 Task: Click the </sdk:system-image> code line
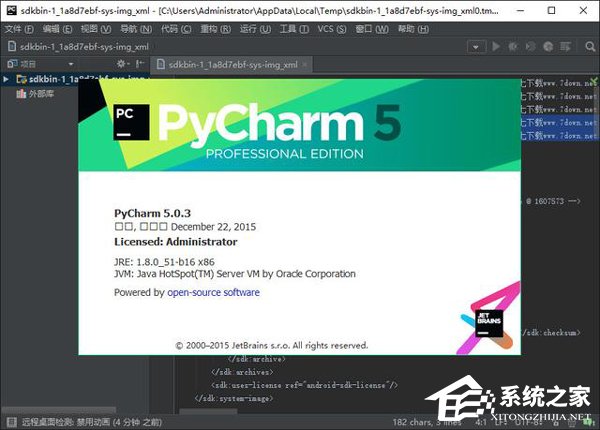[234, 398]
